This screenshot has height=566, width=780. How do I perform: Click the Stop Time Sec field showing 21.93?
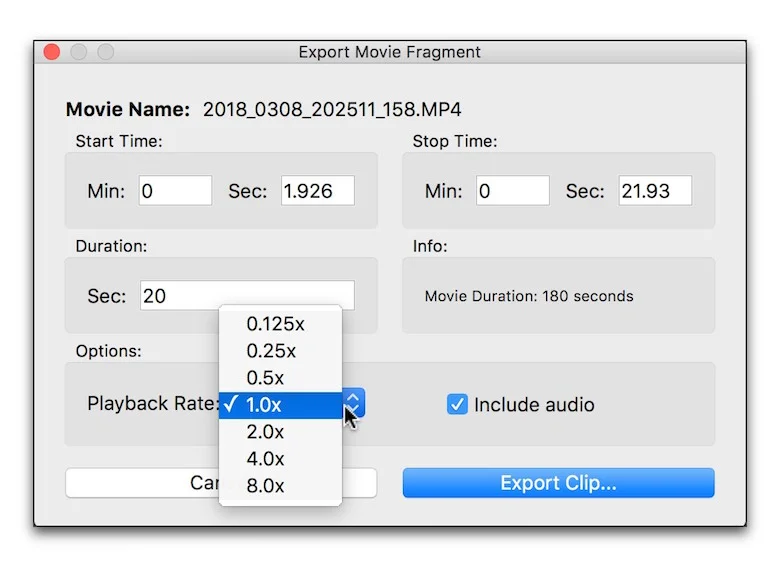coord(655,190)
